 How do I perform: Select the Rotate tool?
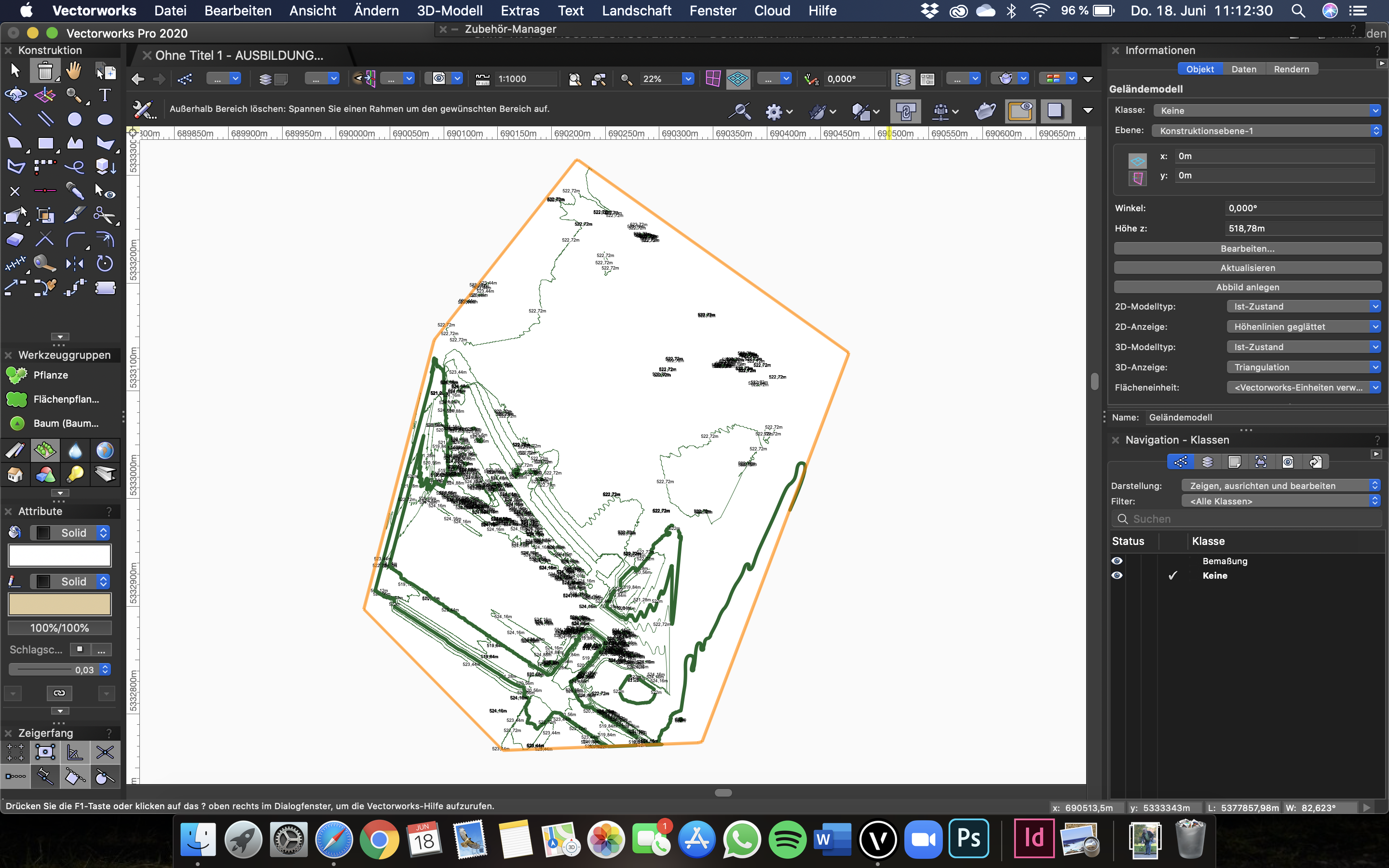coord(105,263)
